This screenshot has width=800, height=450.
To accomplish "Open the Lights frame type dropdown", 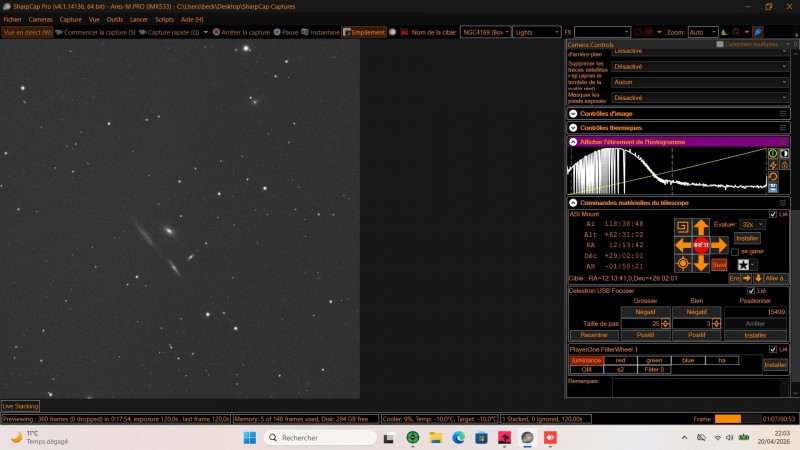I will click(536, 32).
